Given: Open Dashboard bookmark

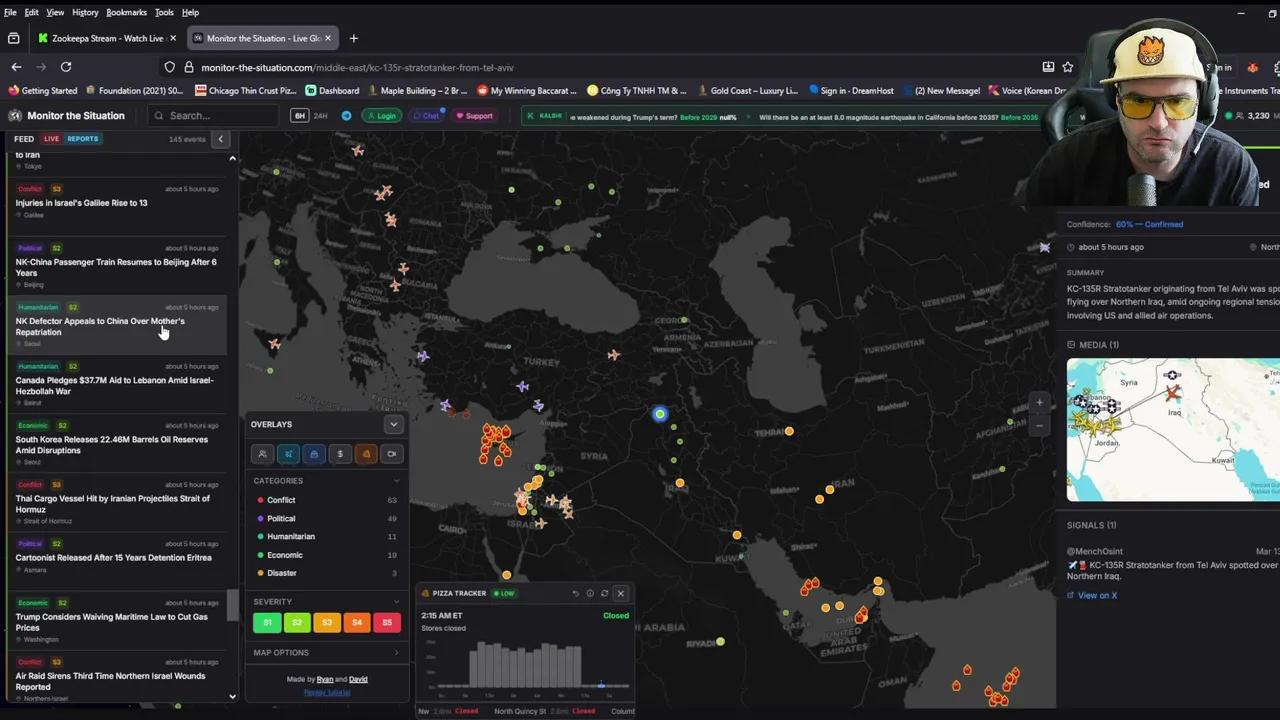Looking at the screenshot, I should (332, 91).
